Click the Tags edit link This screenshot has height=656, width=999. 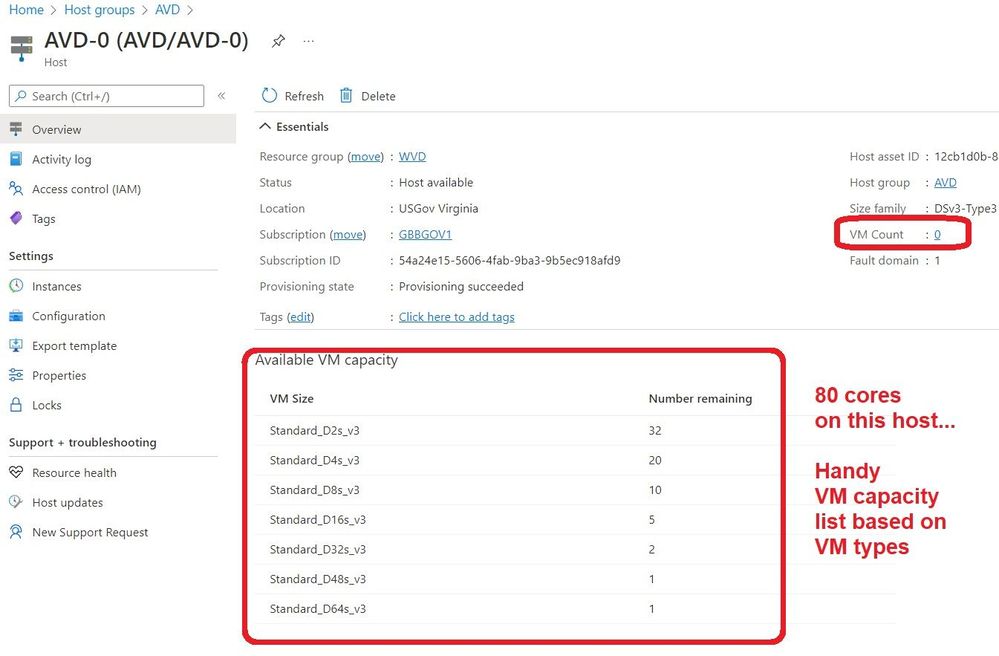300,317
